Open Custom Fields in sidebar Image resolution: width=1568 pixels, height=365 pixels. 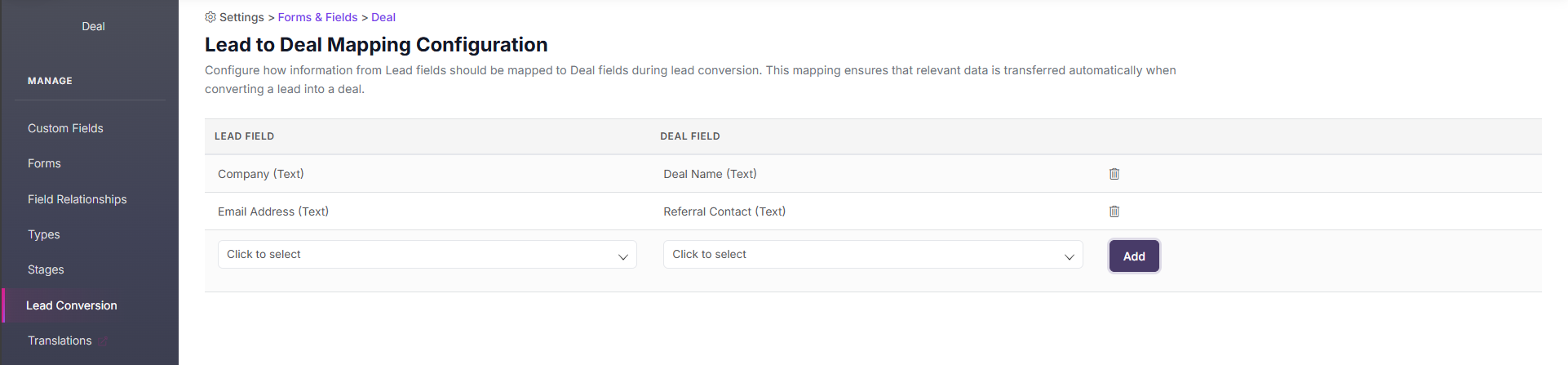tap(65, 128)
